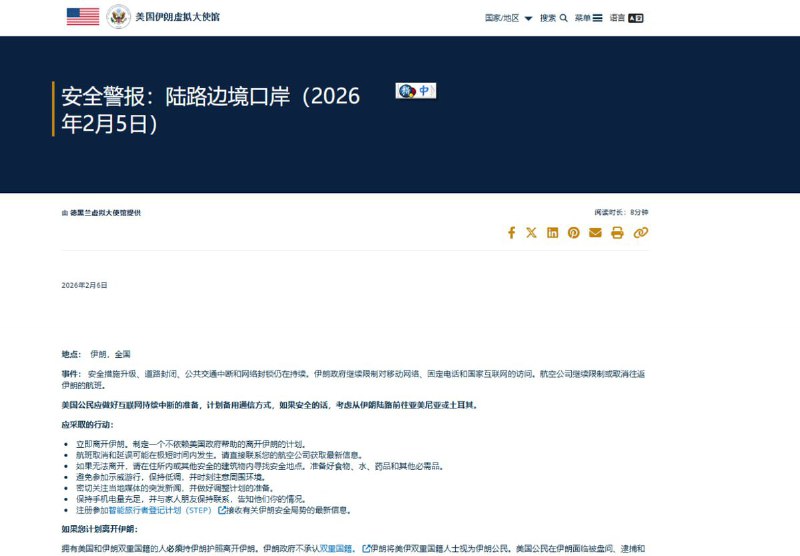Click the 保持手机电量充足 bullet item
The height and width of the screenshot is (556, 800).
point(191,499)
